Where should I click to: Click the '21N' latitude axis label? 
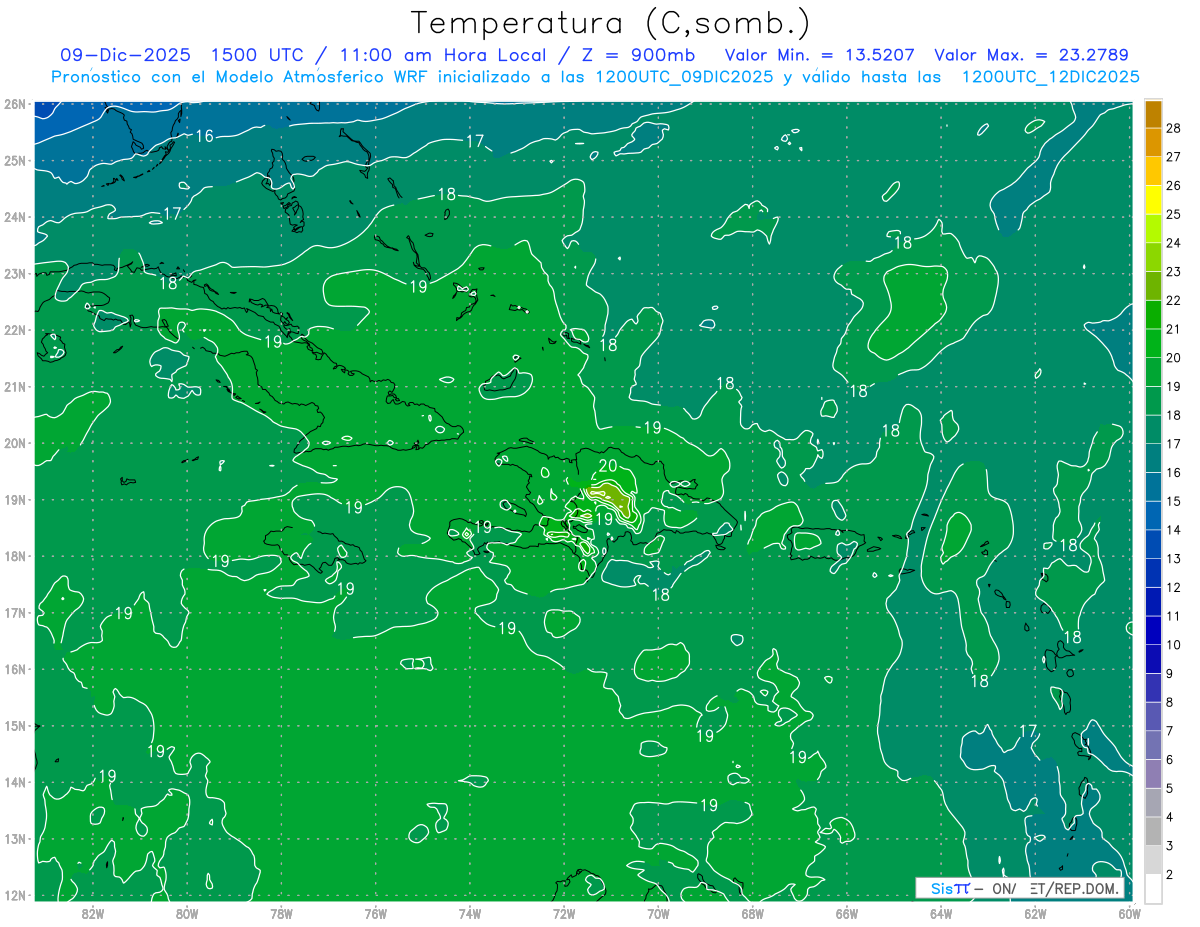[14, 387]
